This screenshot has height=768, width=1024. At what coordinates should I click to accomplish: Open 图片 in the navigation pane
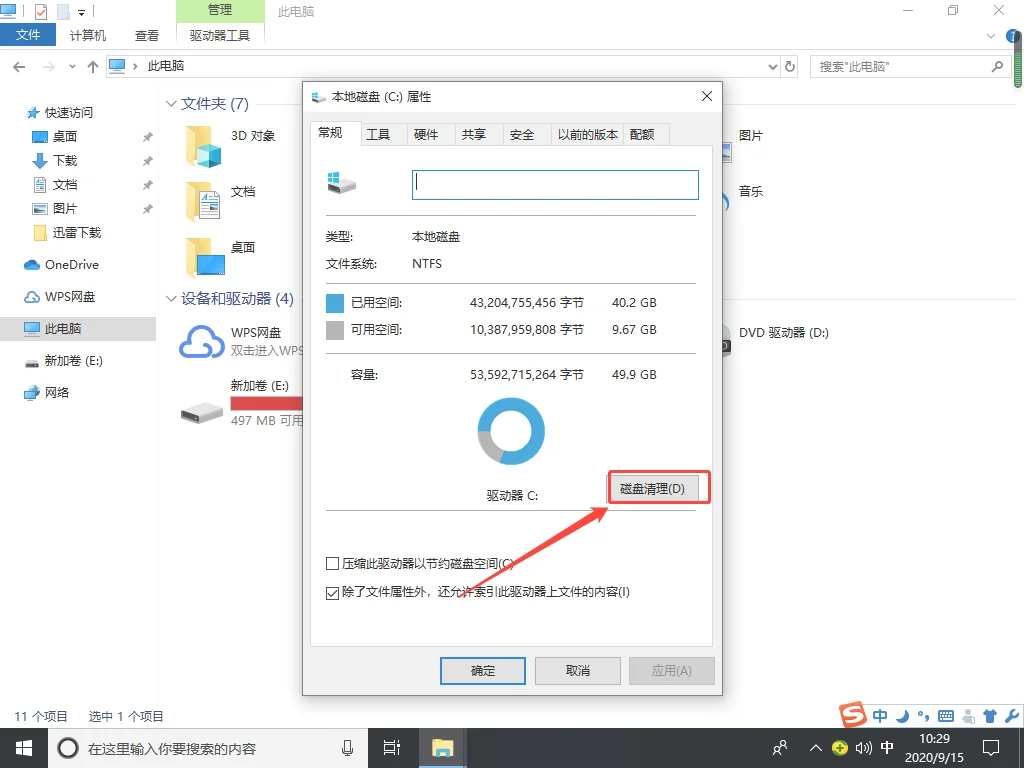coord(56,209)
